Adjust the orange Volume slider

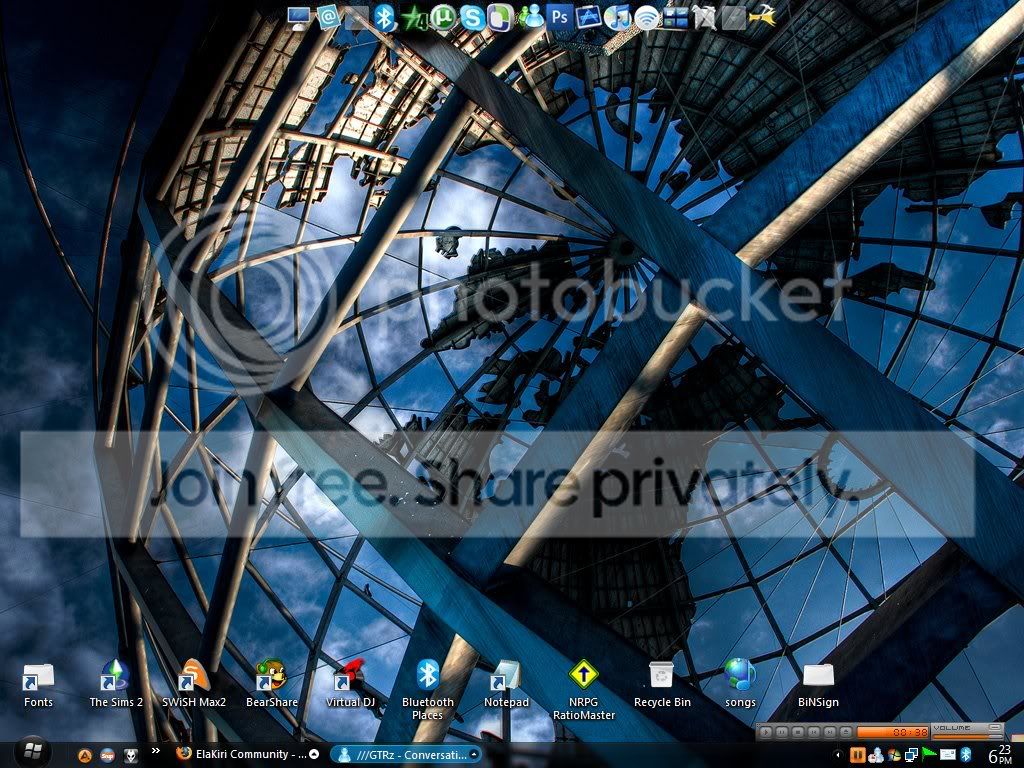tap(968, 737)
